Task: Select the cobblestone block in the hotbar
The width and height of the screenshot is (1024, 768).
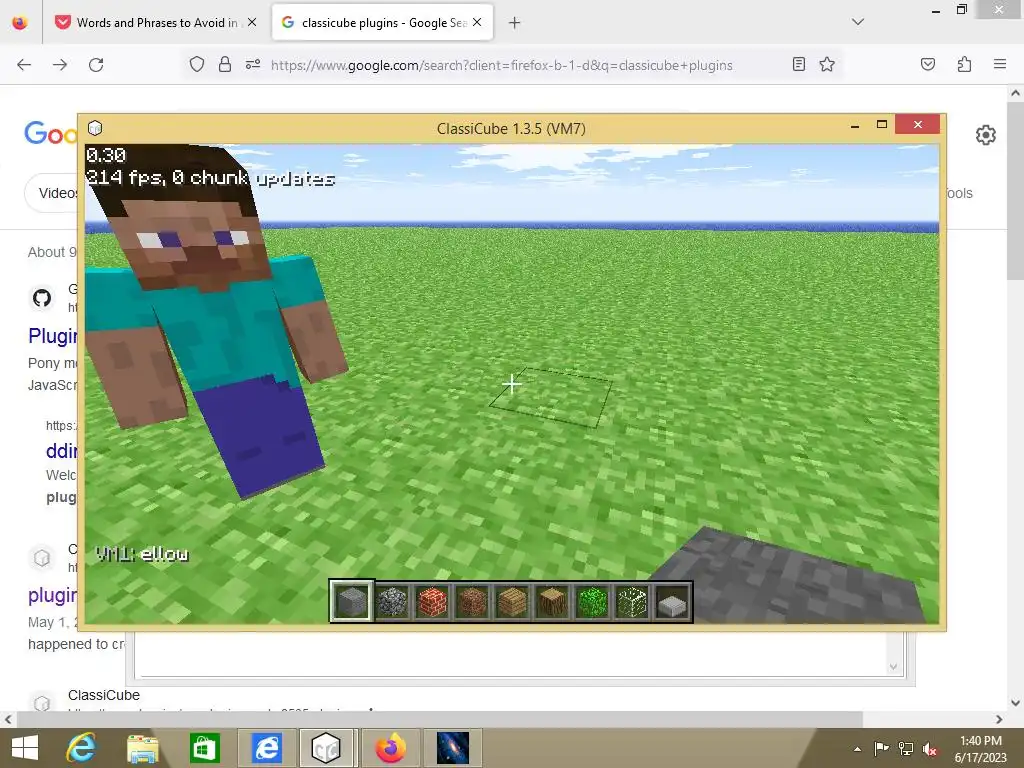Action: (392, 601)
